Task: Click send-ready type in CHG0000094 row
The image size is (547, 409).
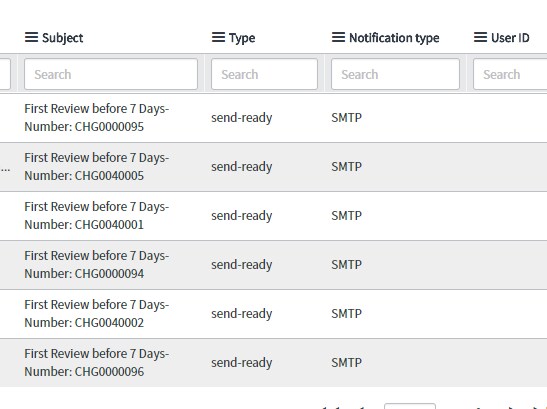Action: (x=241, y=265)
